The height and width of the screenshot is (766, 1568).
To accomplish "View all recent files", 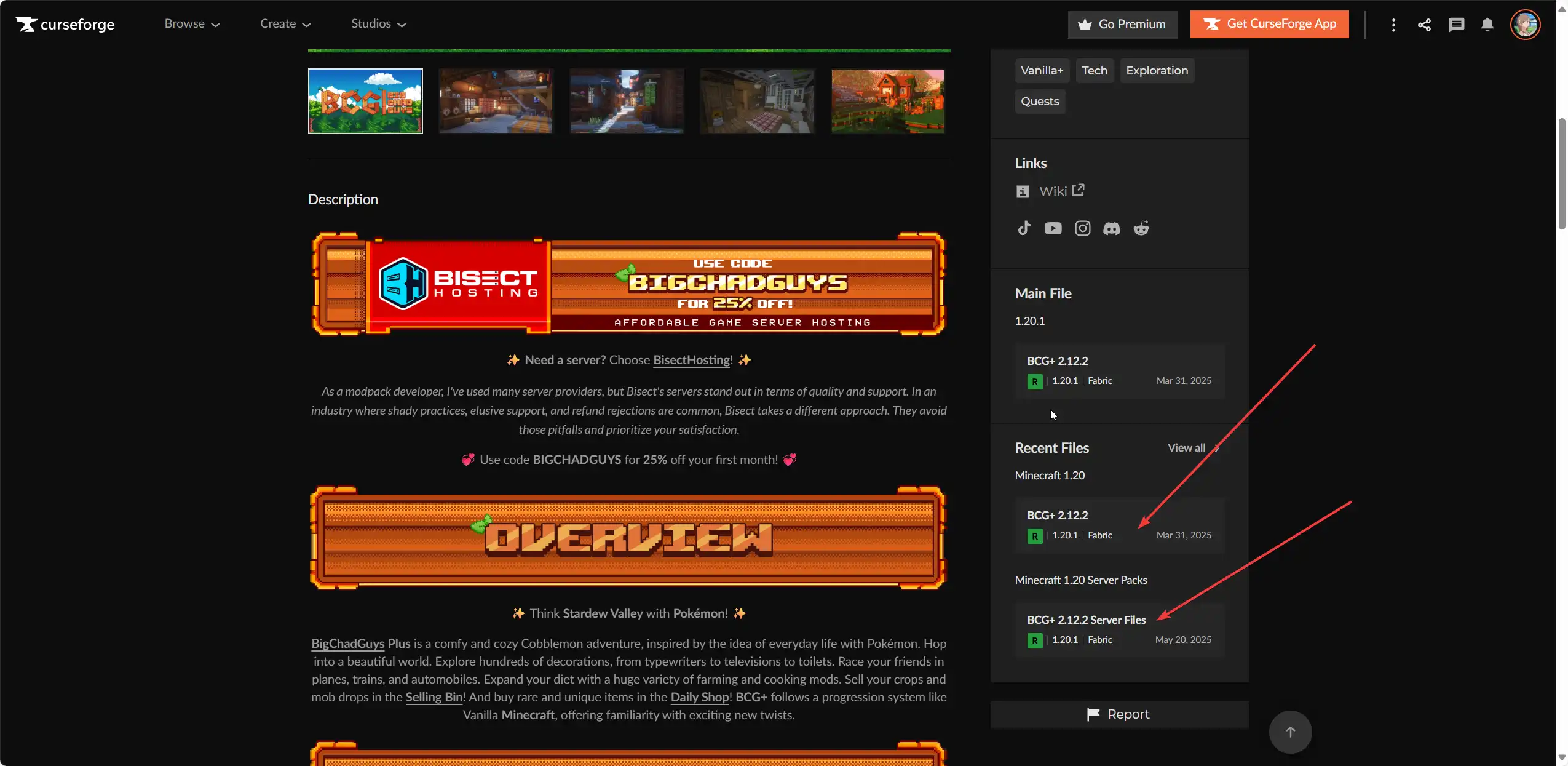I will coord(1193,448).
